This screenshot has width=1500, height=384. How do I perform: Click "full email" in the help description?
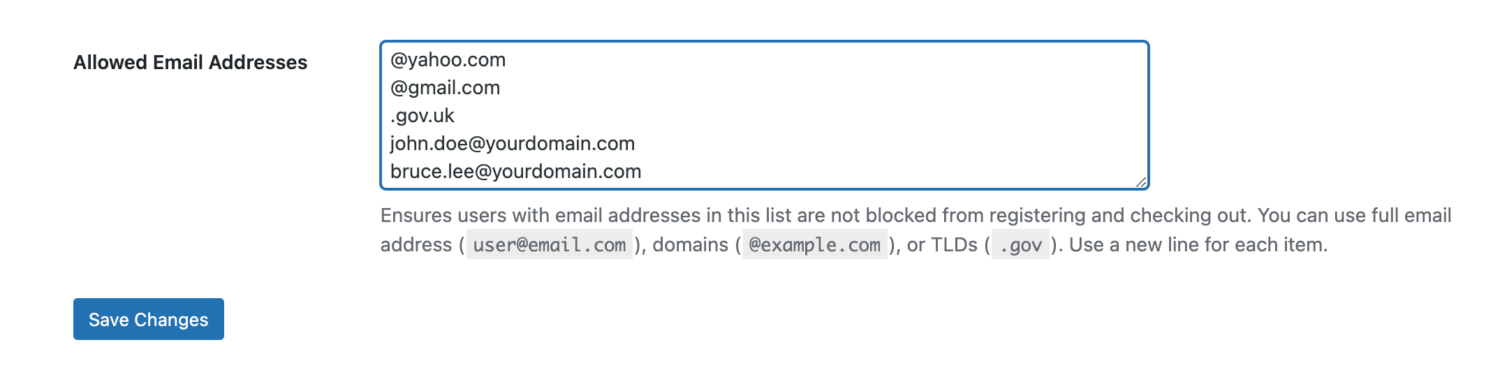click(1411, 216)
